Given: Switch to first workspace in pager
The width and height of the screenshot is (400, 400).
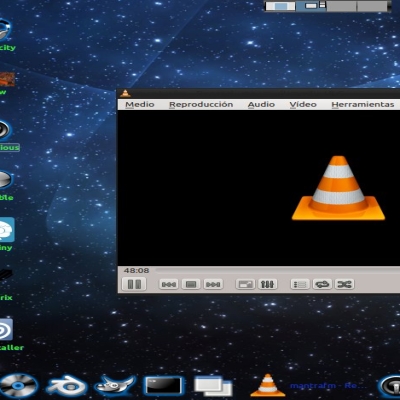Looking at the screenshot, I should point(280,6).
